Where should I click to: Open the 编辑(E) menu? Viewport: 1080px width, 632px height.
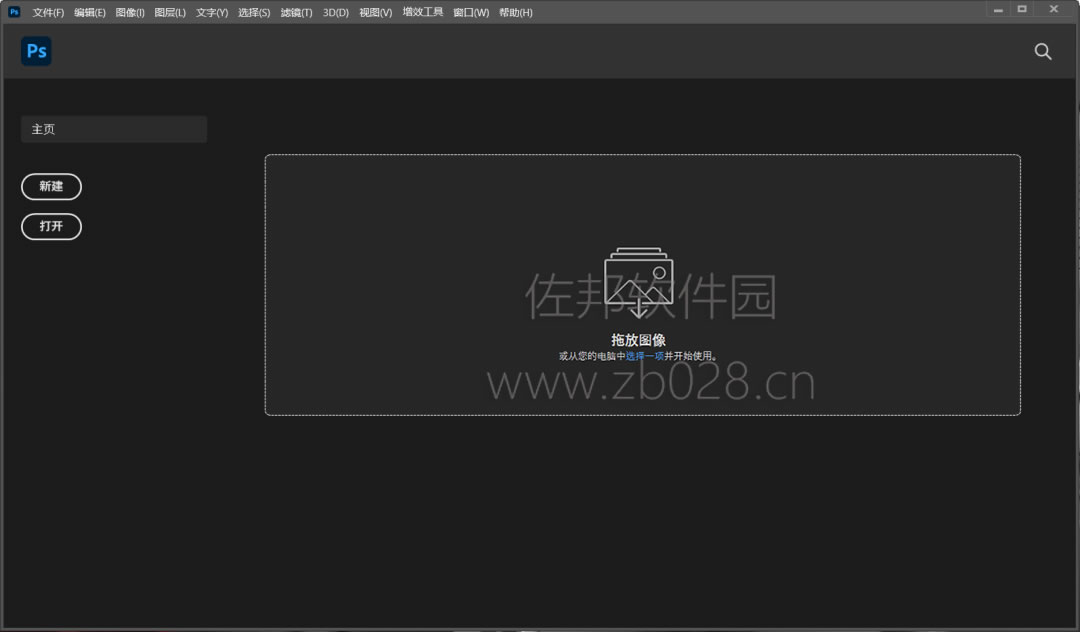coord(90,12)
